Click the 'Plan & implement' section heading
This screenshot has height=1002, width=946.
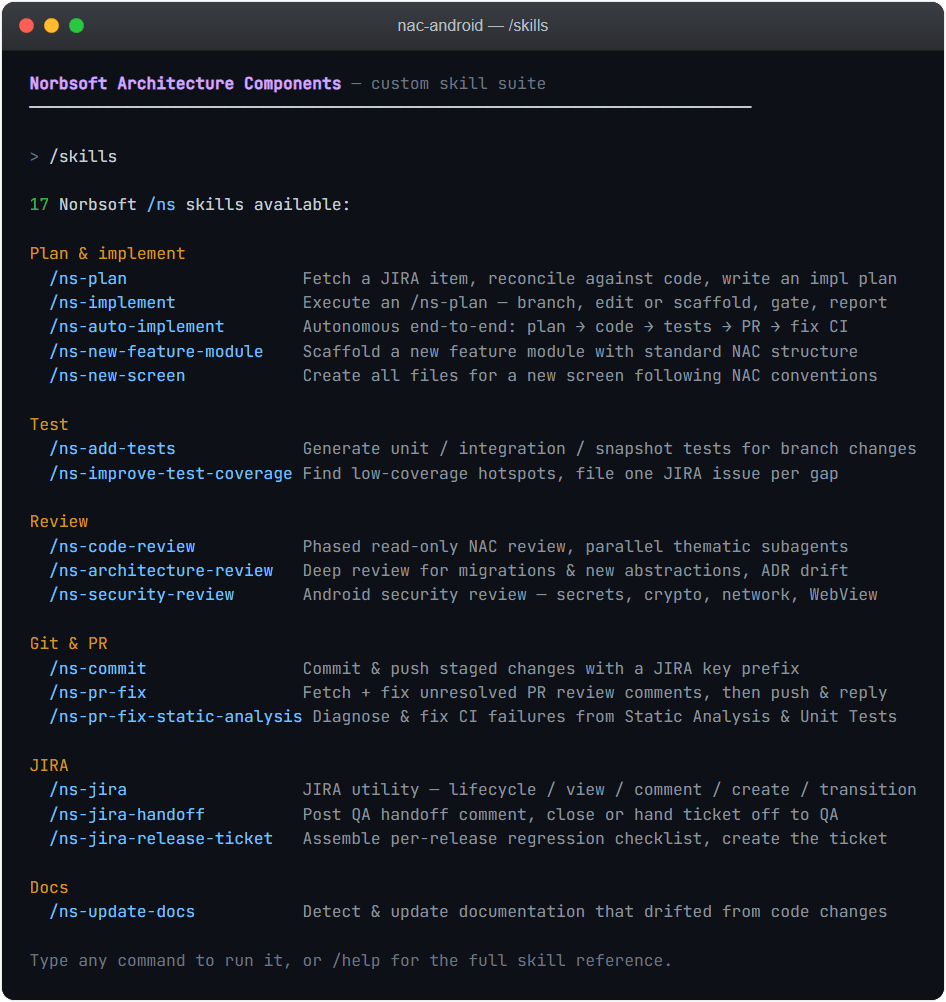click(107, 254)
